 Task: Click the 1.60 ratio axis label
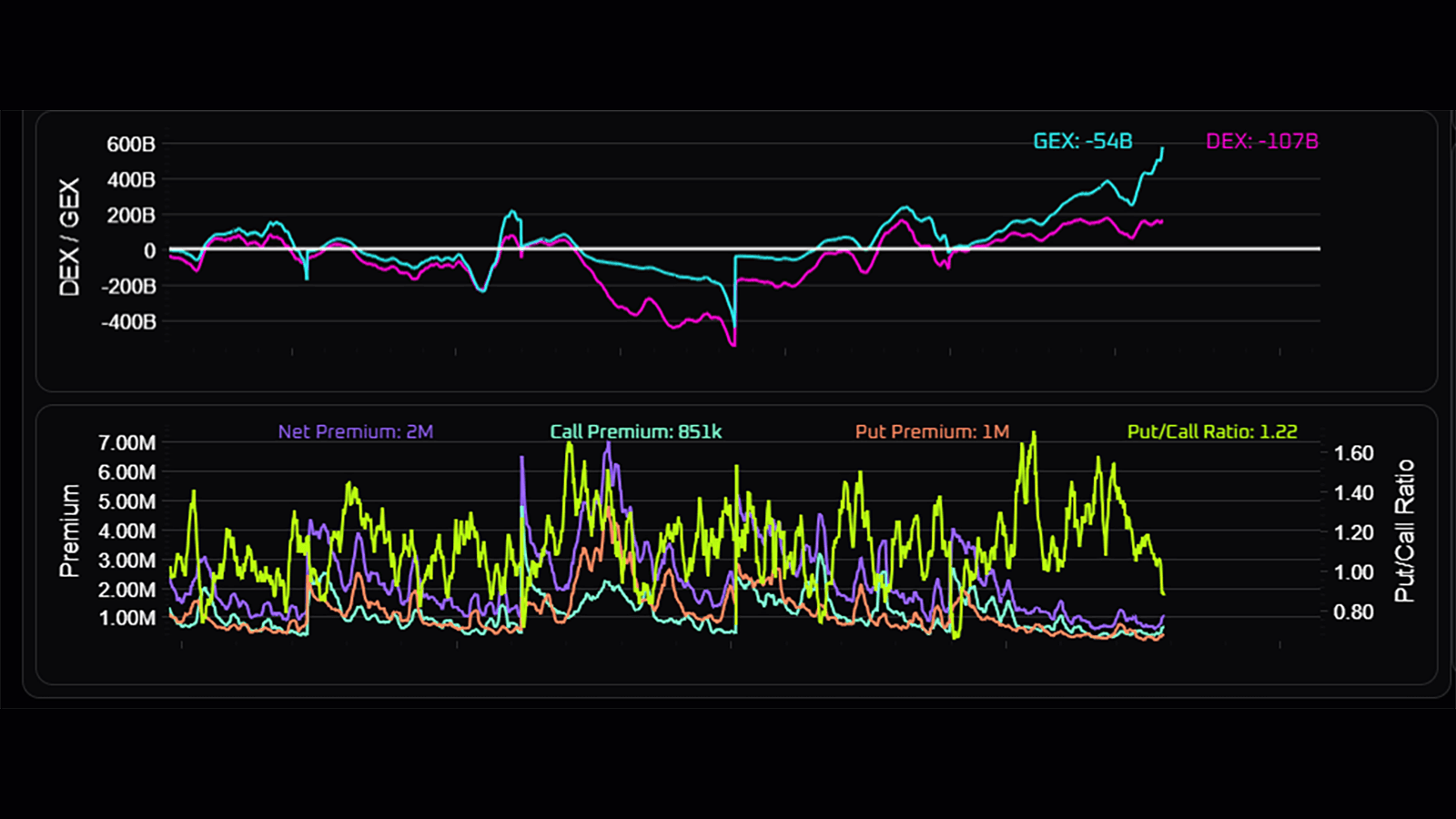(1353, 453)
